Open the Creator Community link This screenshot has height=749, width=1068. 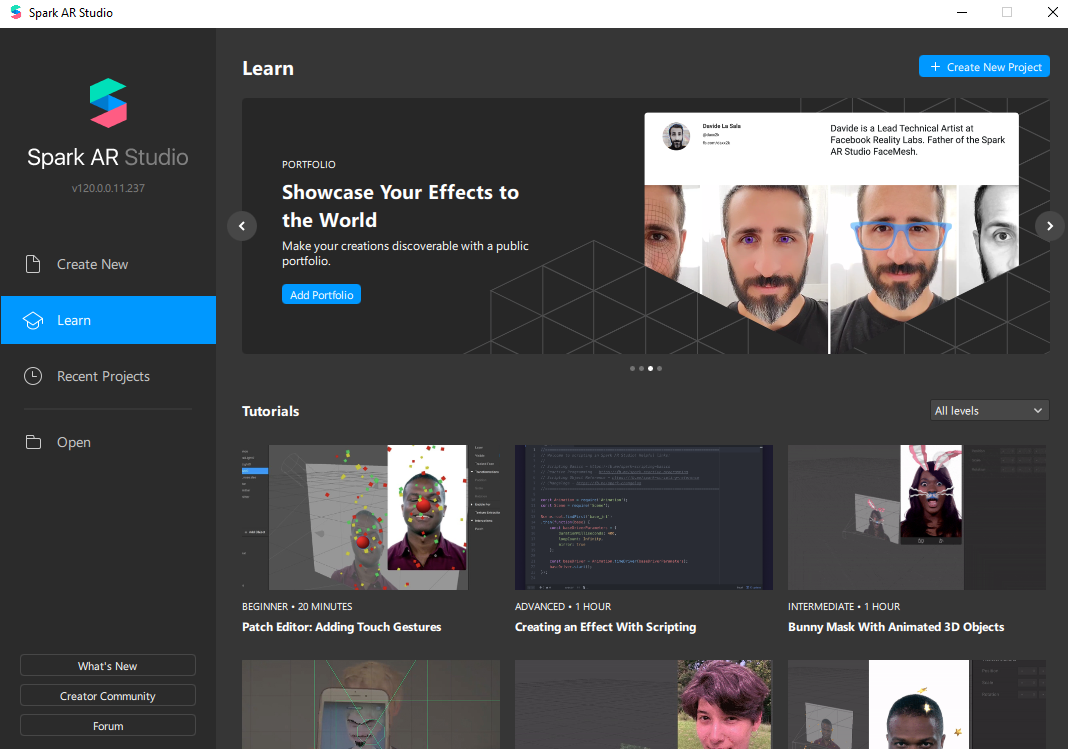pos(108,696)
